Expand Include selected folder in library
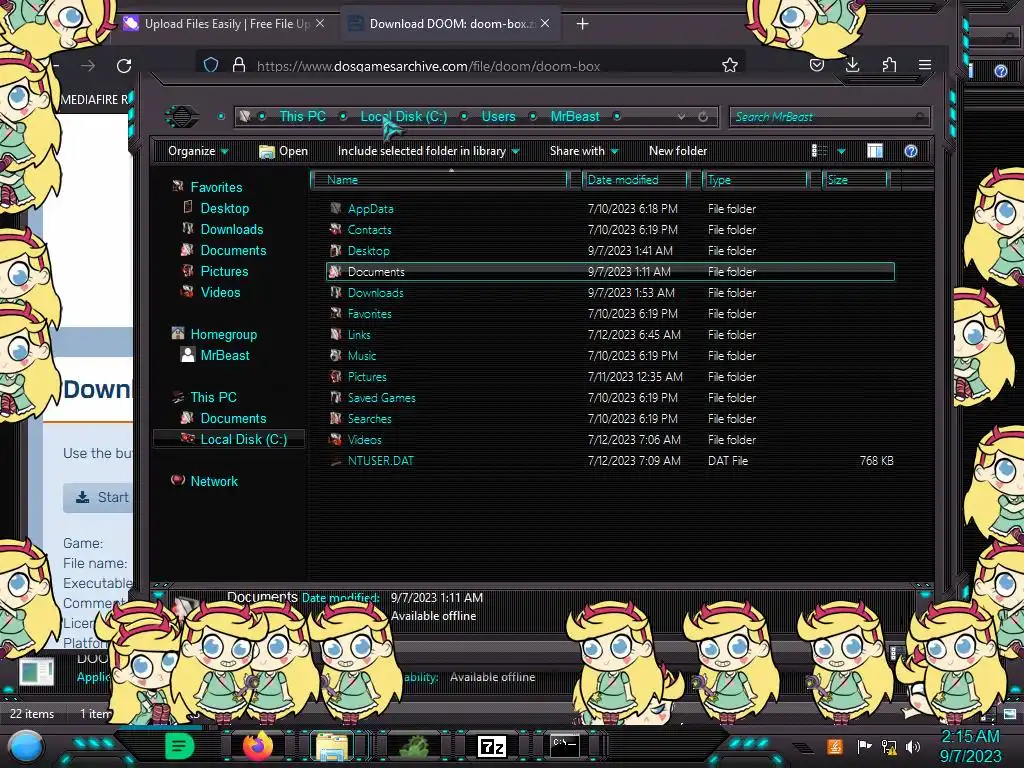1024x768 pixels. 428,151
